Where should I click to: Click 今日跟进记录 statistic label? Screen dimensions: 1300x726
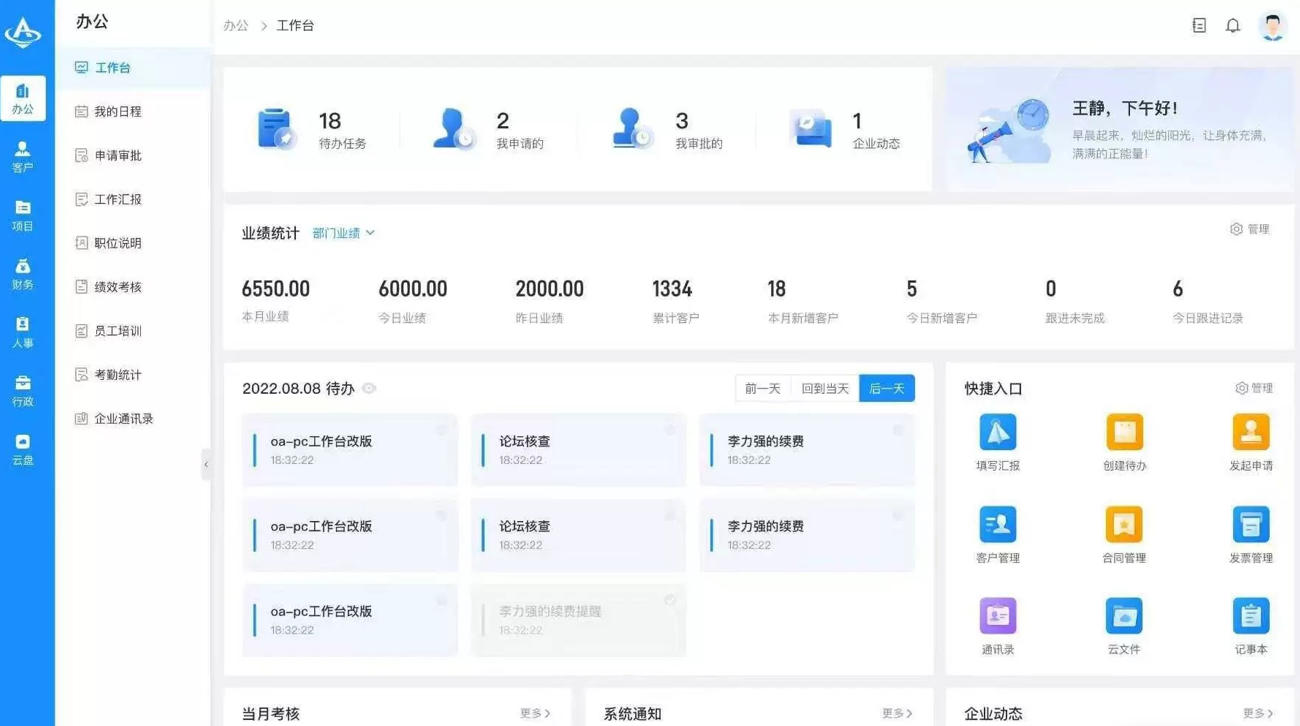[x=1208, y=318]
